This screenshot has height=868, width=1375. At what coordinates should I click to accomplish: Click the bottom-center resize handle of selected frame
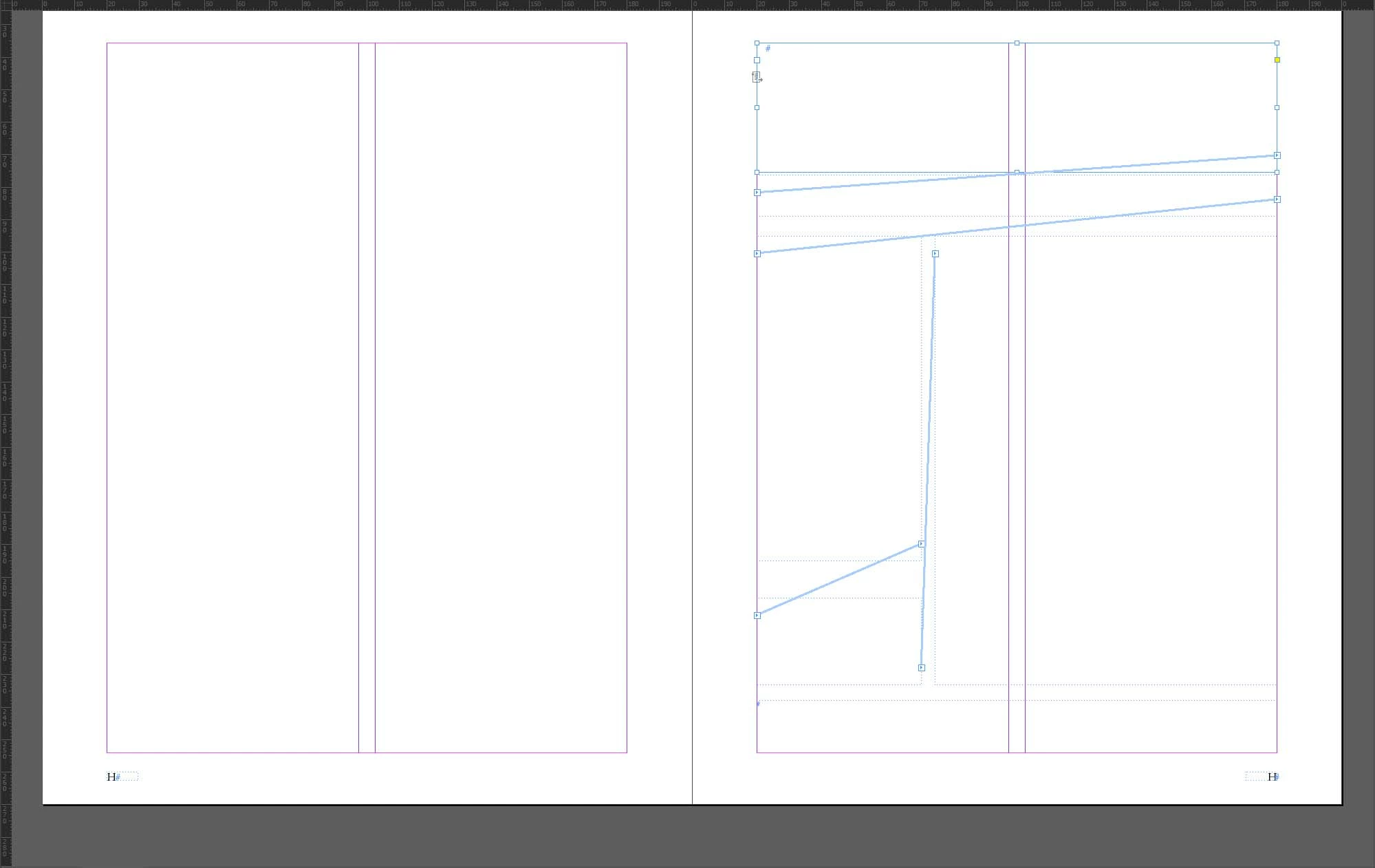pos(1017,173)
